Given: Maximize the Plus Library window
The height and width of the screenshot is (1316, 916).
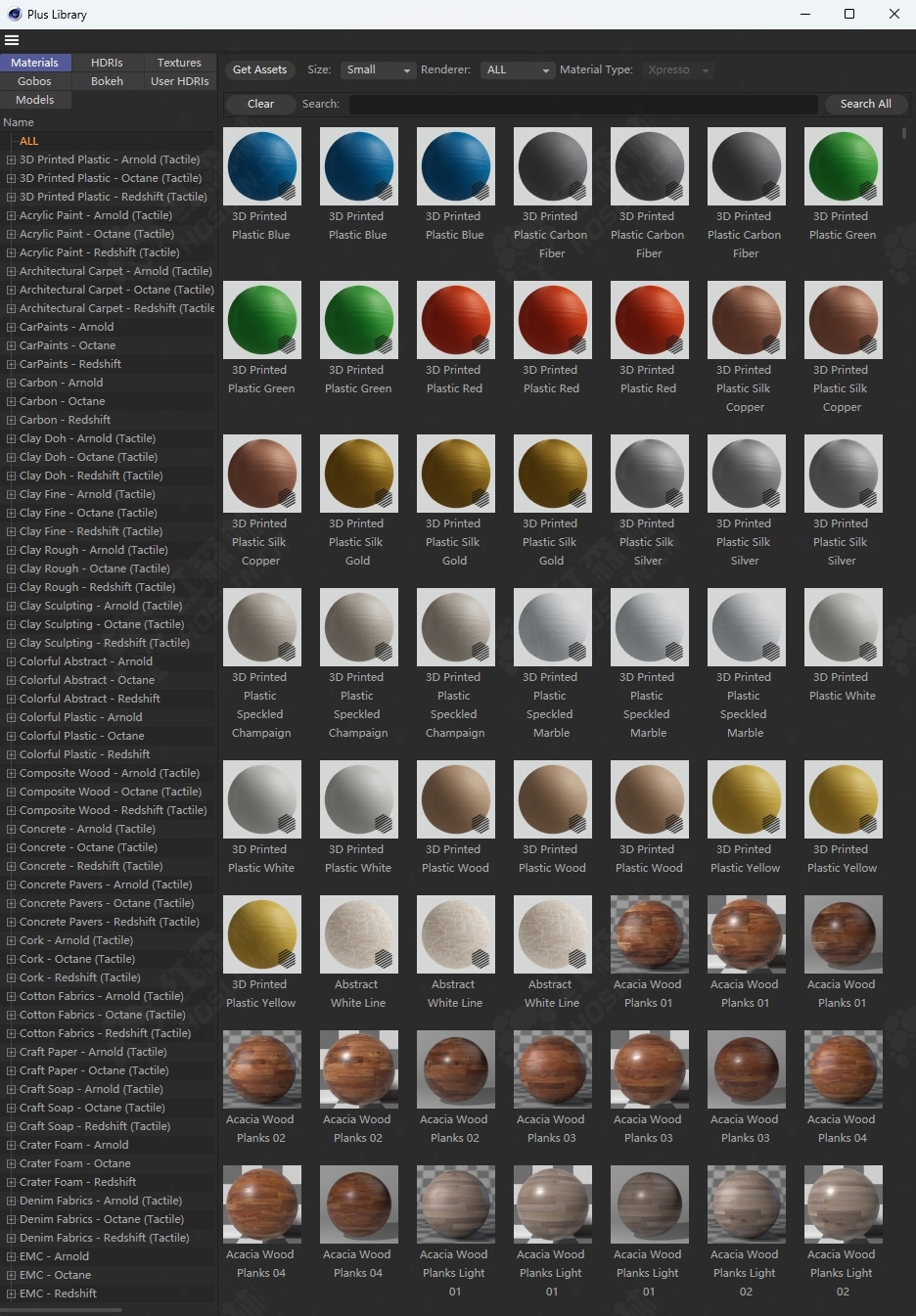Looking at the screenshot, I should (849, 14).
